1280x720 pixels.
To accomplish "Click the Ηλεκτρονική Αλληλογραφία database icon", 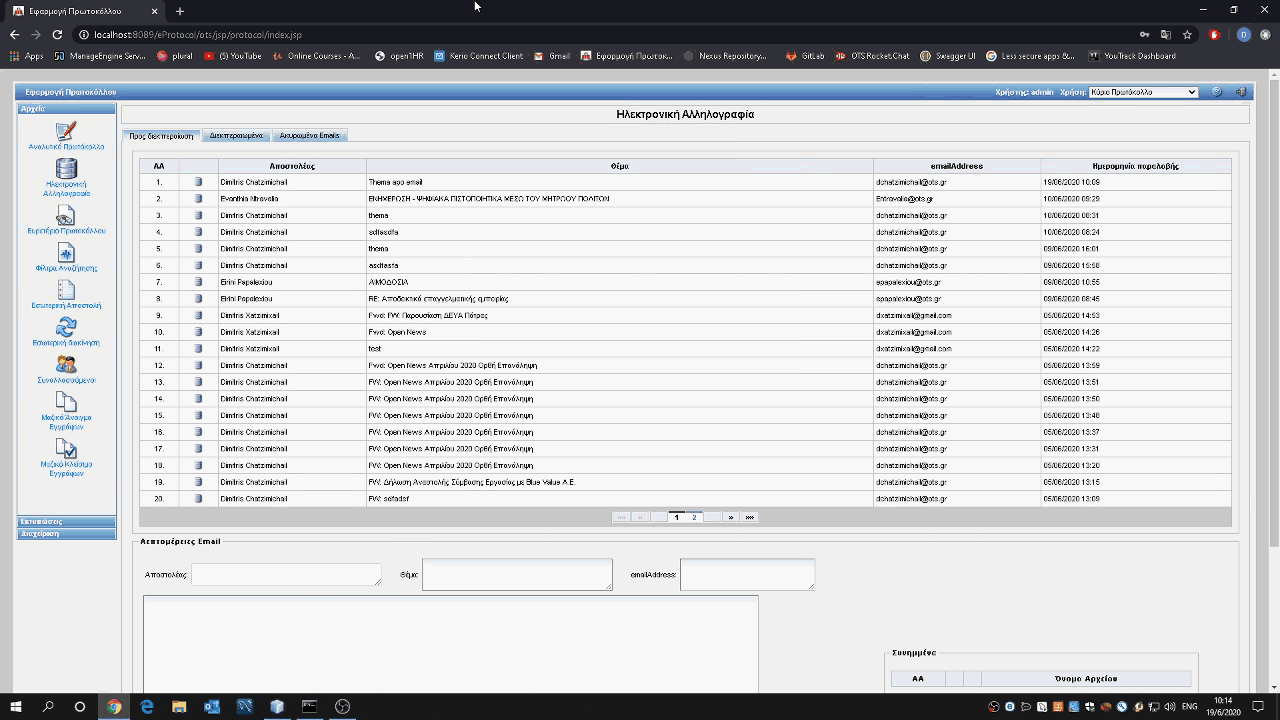I will (x=66, y=169).
